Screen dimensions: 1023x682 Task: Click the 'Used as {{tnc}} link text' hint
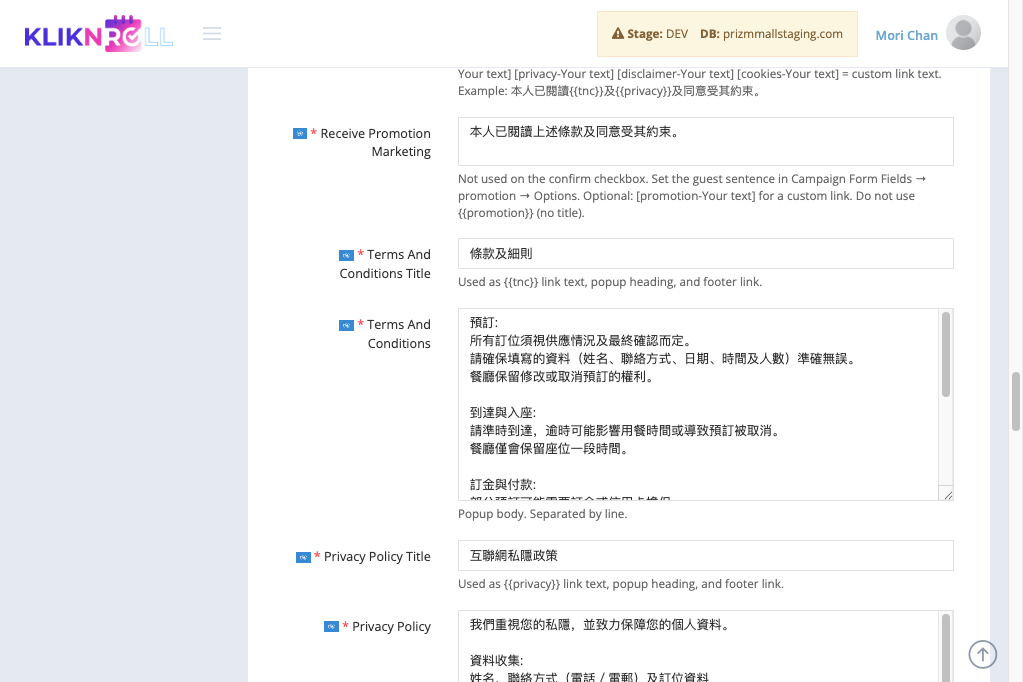coord(610,282)
